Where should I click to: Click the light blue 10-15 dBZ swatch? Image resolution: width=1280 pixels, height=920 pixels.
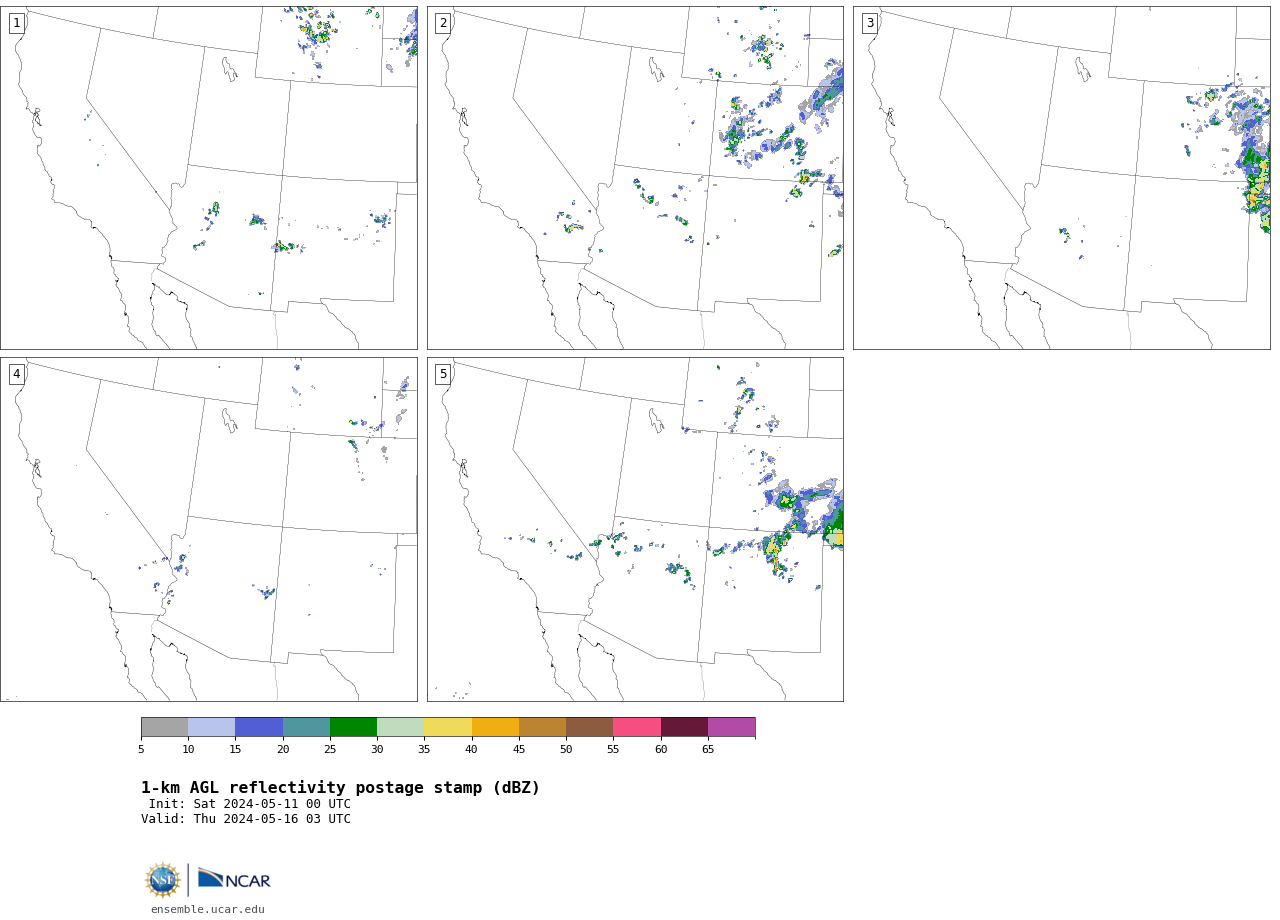coord(212,727)
